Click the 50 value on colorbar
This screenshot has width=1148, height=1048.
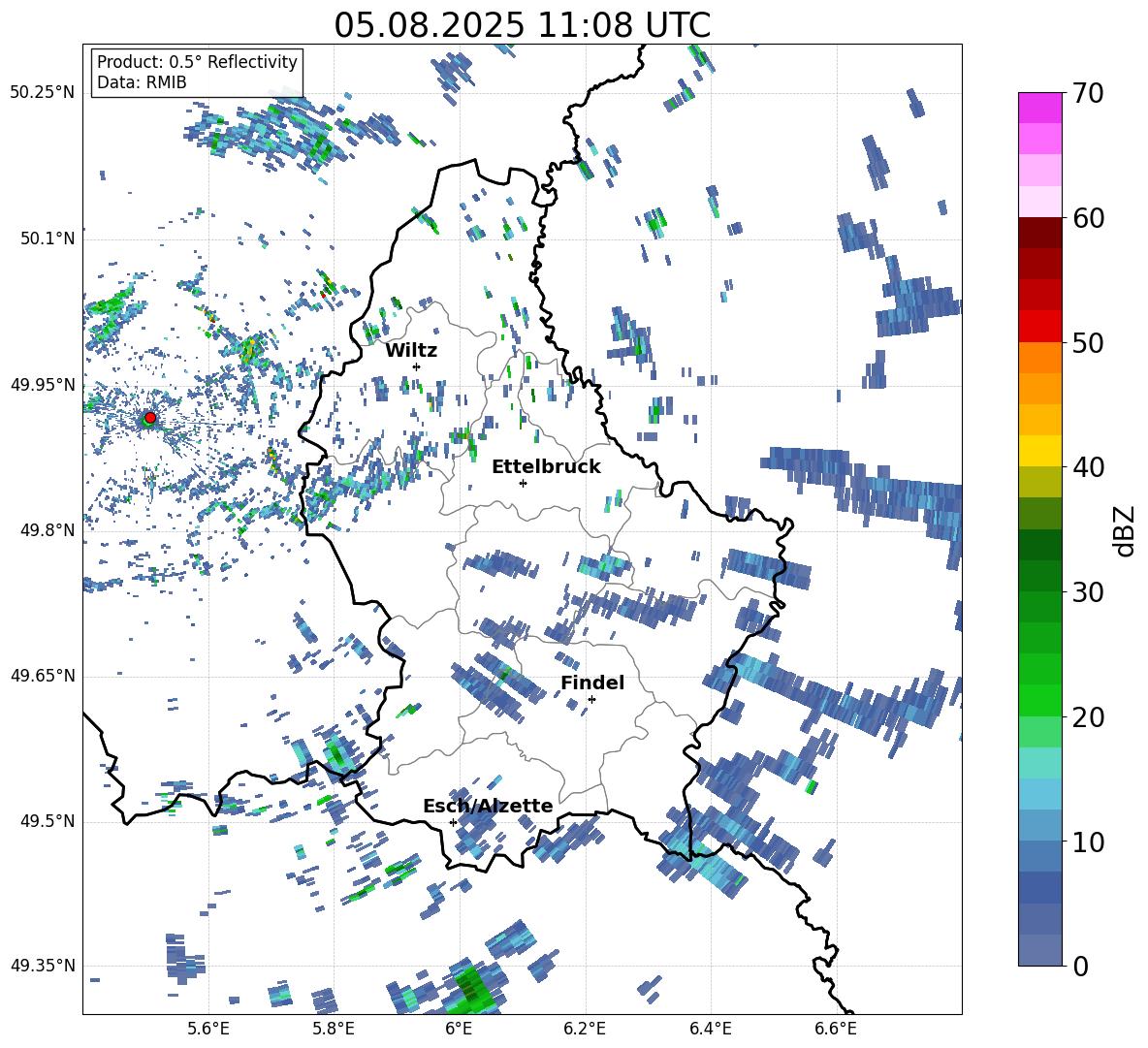[1088, 342]
